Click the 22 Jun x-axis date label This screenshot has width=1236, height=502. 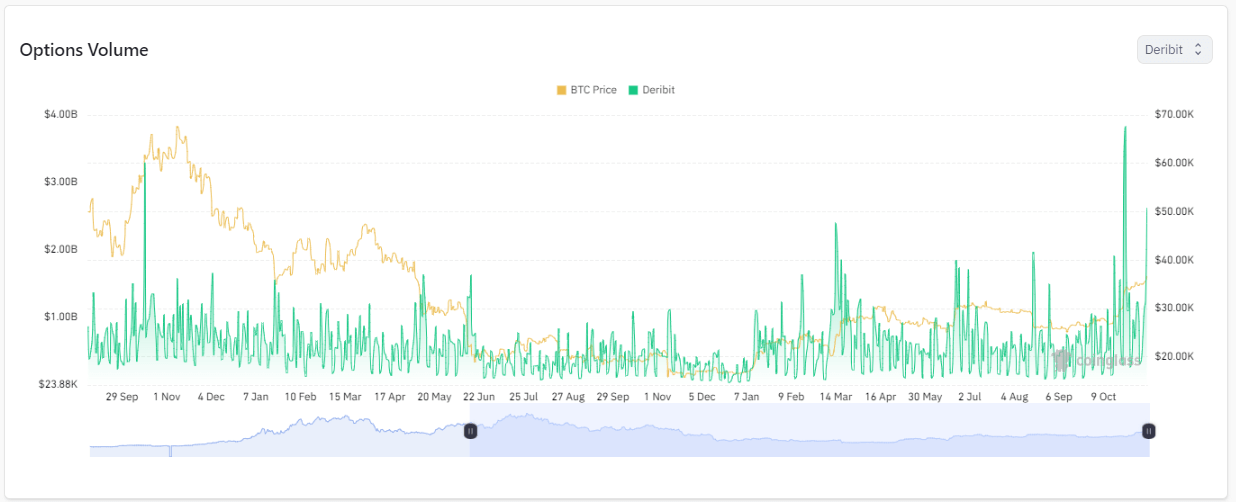click(478, 397)
